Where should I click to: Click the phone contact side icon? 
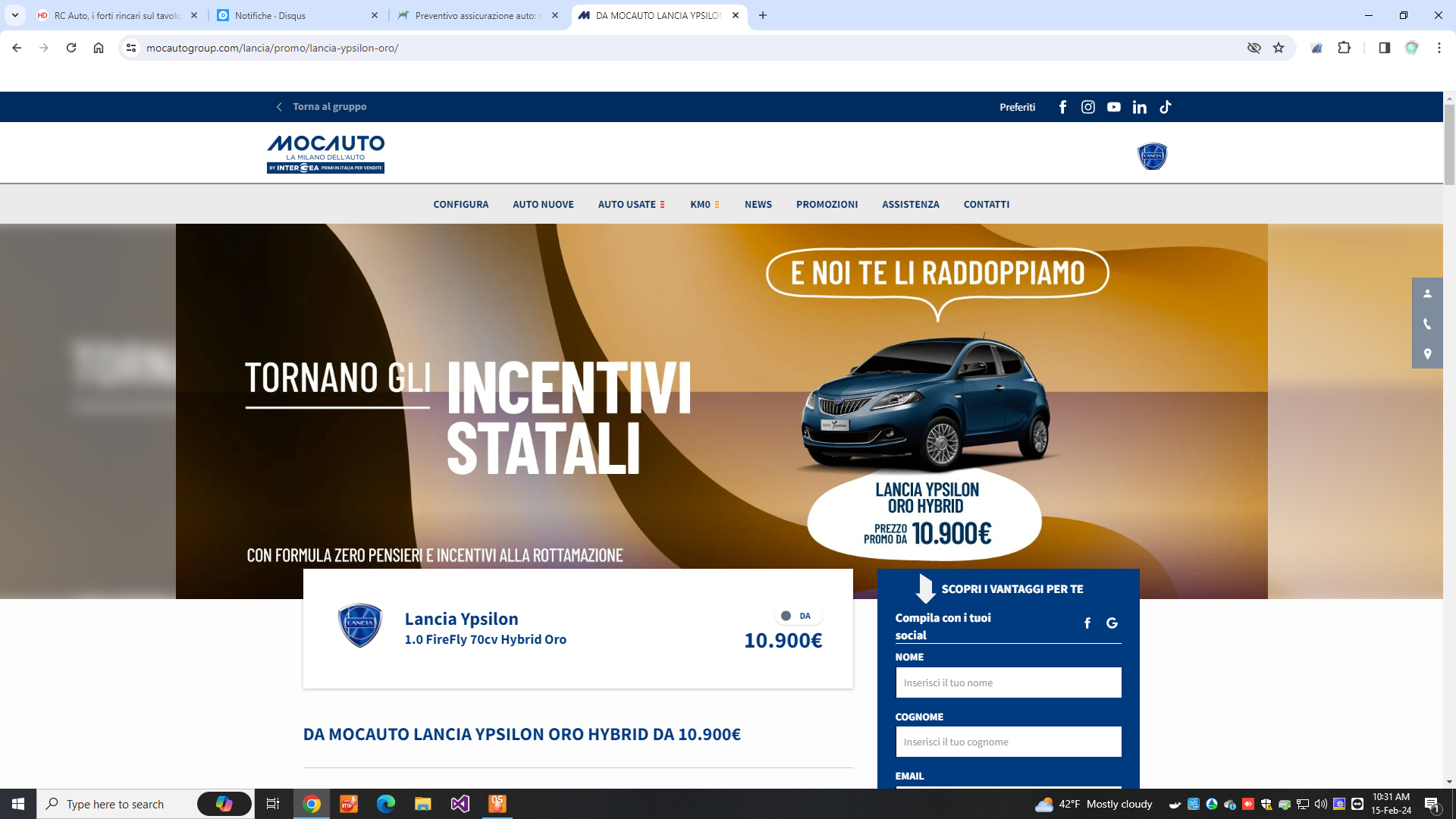[1427, 324]
